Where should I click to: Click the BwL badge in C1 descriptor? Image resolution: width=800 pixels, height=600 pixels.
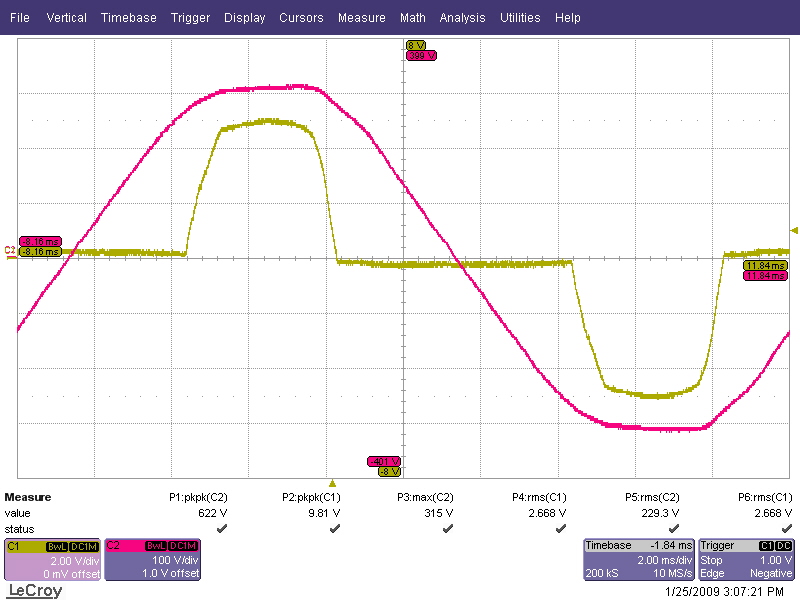point(56,546)
